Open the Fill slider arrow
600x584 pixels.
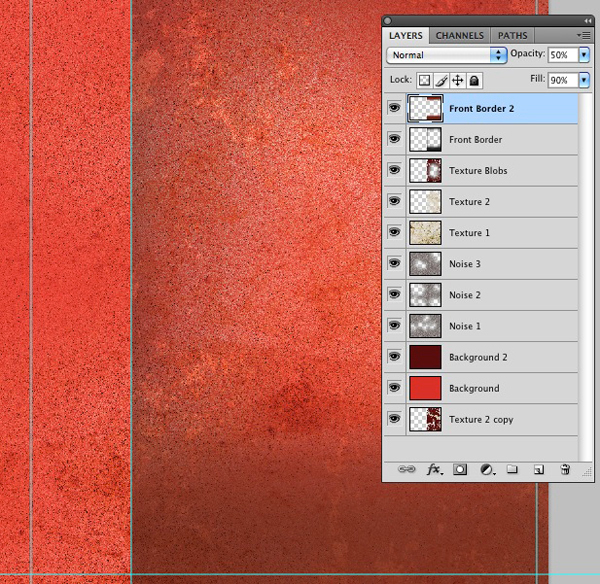[x=584, y=80]
